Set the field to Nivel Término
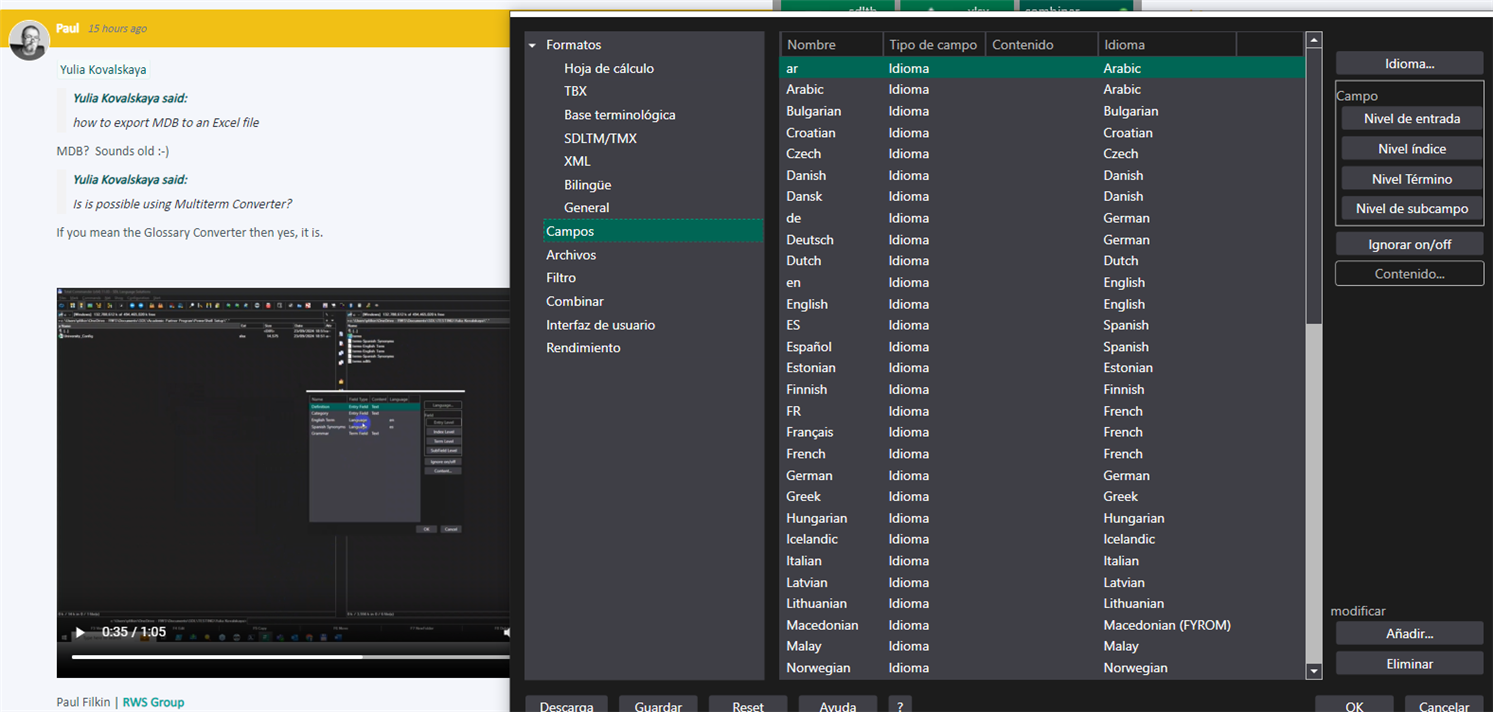Image resolution: width=1493 pixels, height=712 pixels. point(1410,178)
